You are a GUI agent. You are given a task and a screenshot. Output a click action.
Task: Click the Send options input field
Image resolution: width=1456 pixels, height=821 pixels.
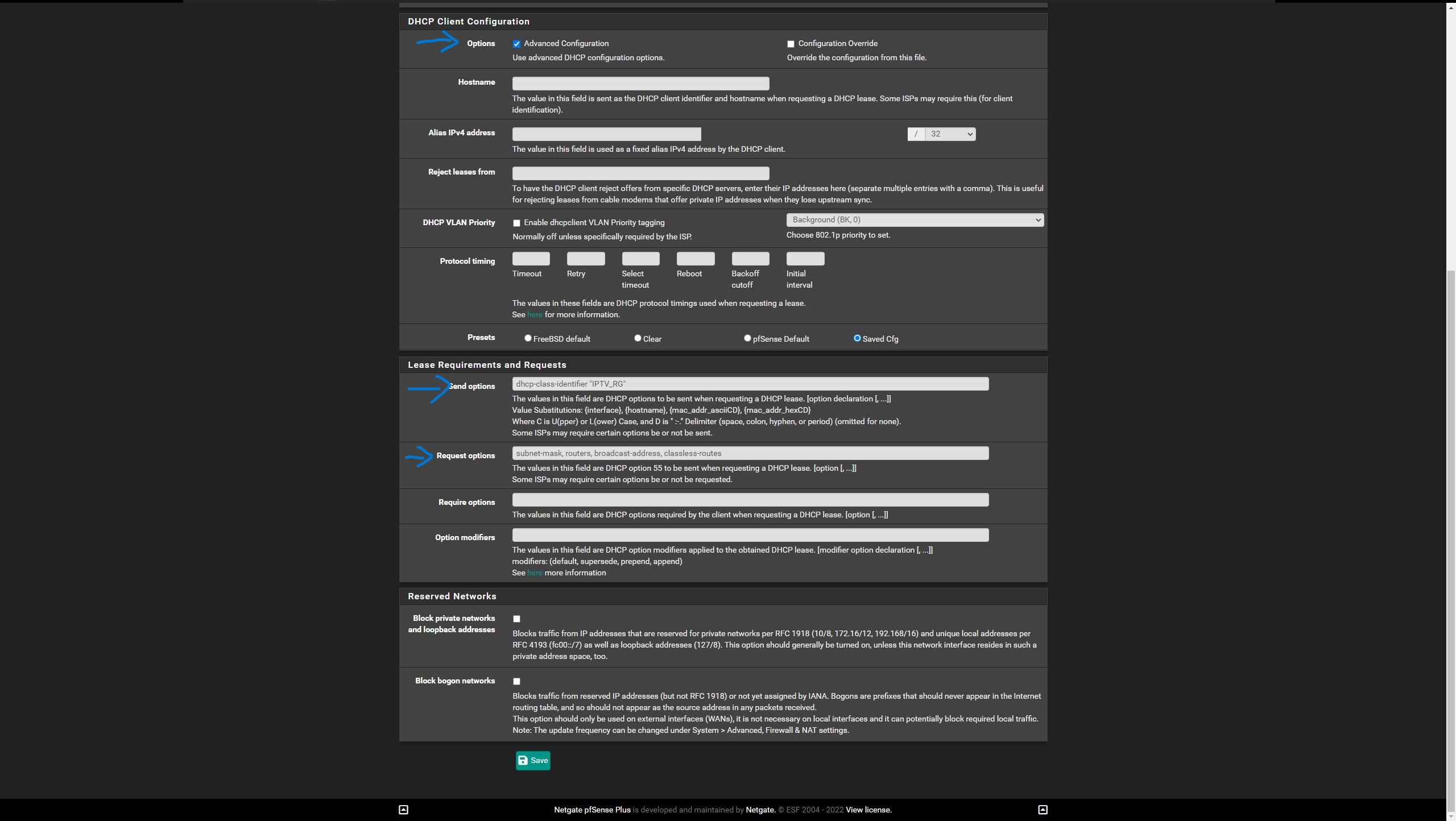tap(750, 384)
